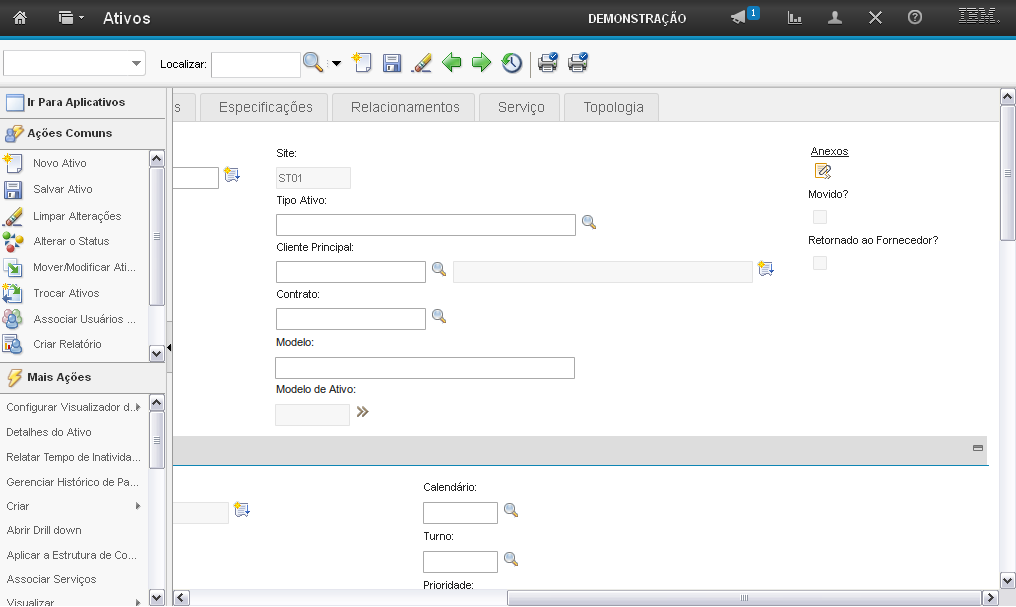Click the horizontal scrollbar thumb at bottom
1016x607 pixels.
[x=744, y=597]
